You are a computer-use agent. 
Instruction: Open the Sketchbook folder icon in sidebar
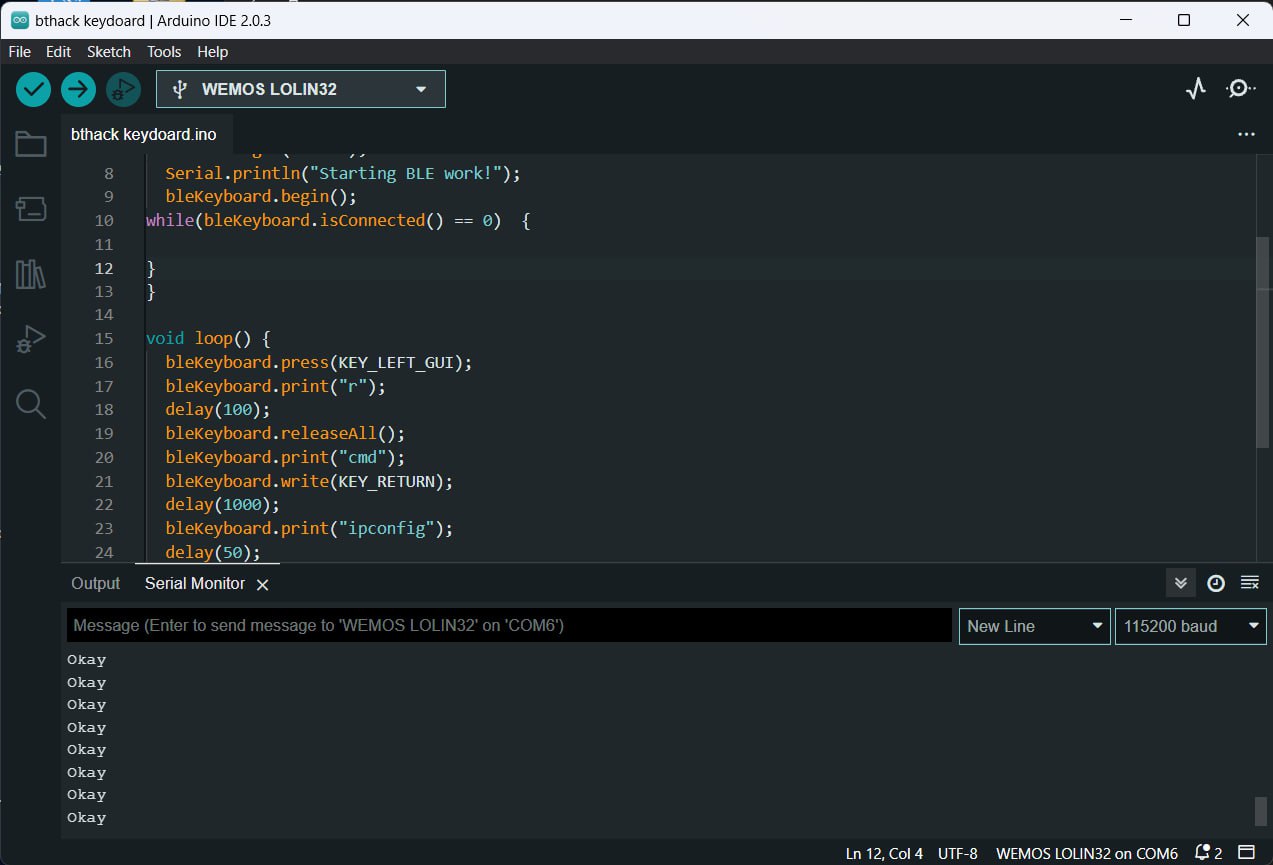30,145
